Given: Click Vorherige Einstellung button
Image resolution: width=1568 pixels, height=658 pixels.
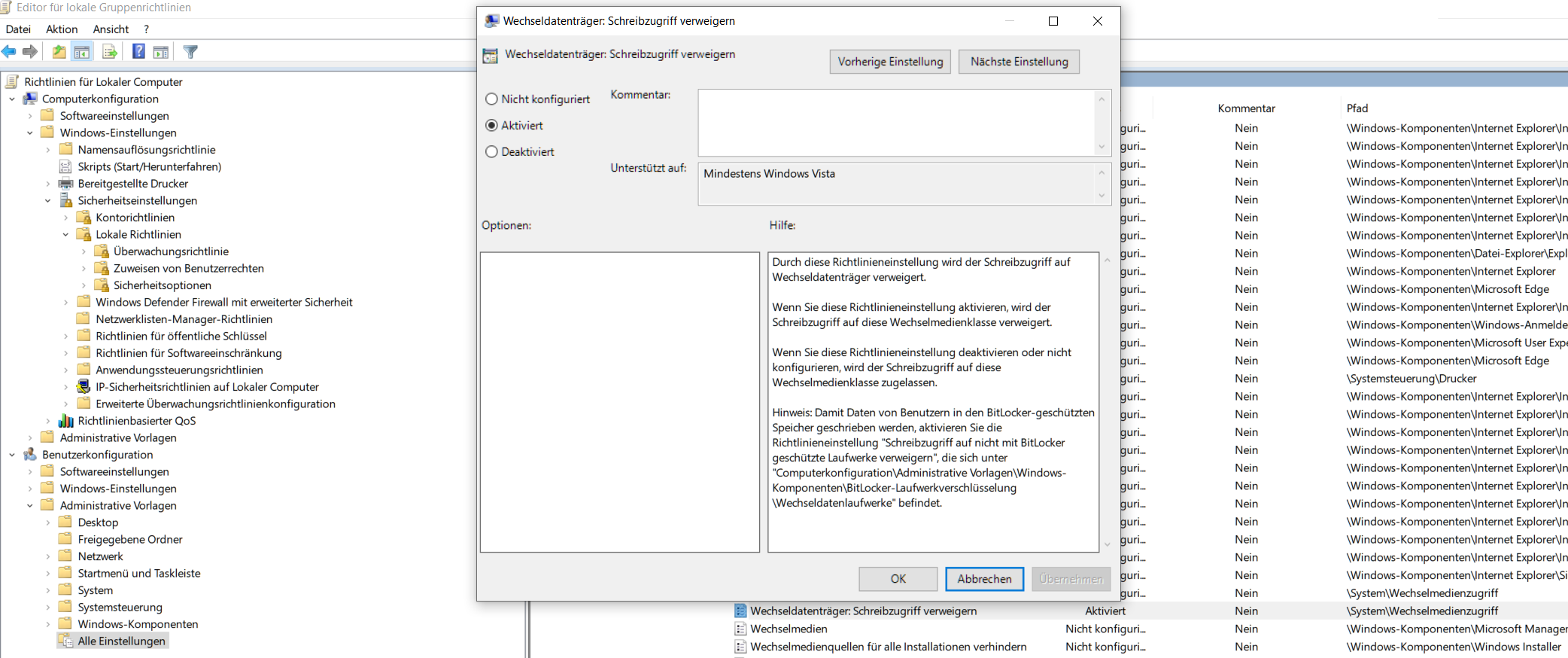Looking at the screenshot, I should (890, 62).
